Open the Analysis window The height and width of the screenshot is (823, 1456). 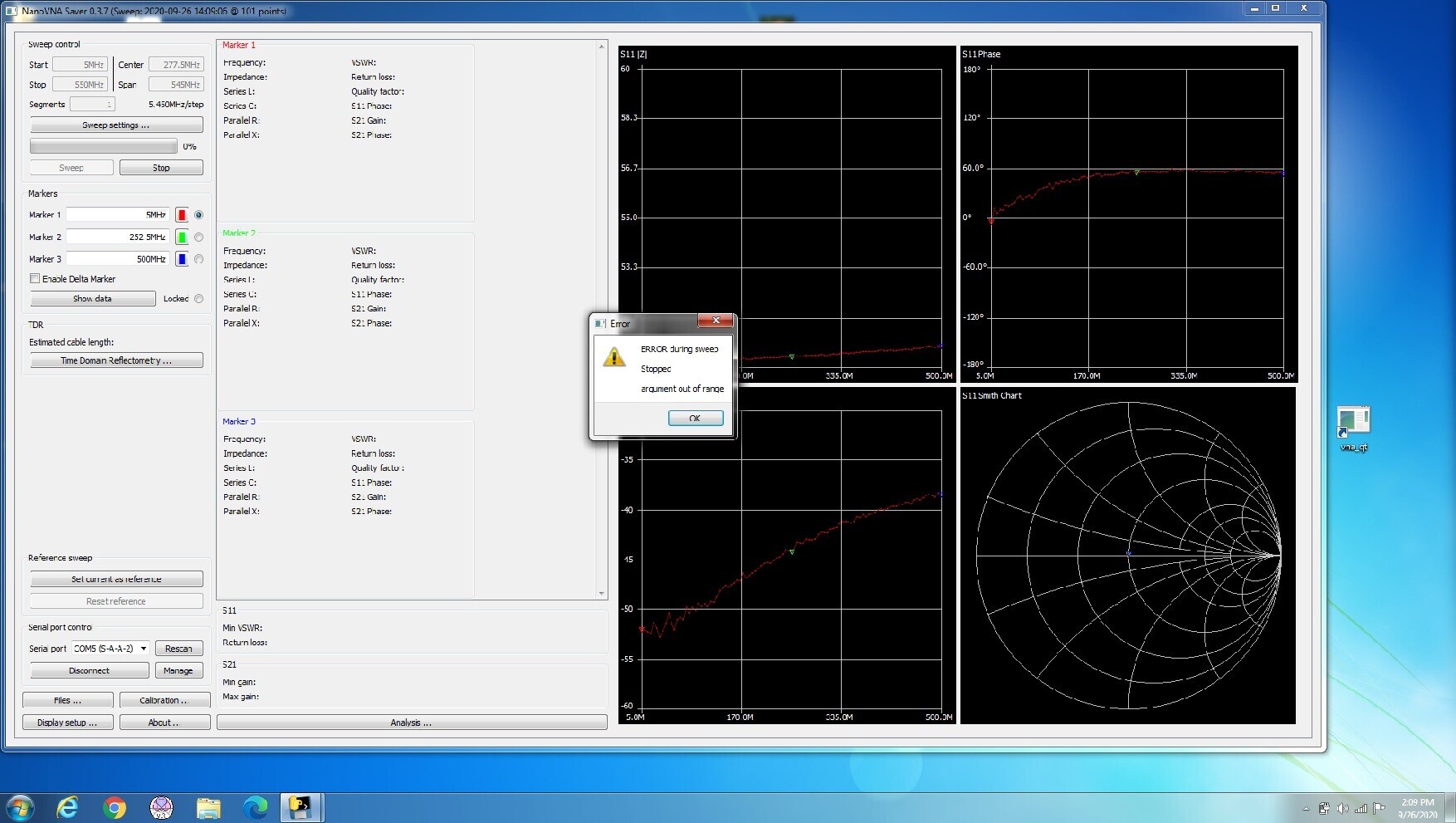point(412,723)
